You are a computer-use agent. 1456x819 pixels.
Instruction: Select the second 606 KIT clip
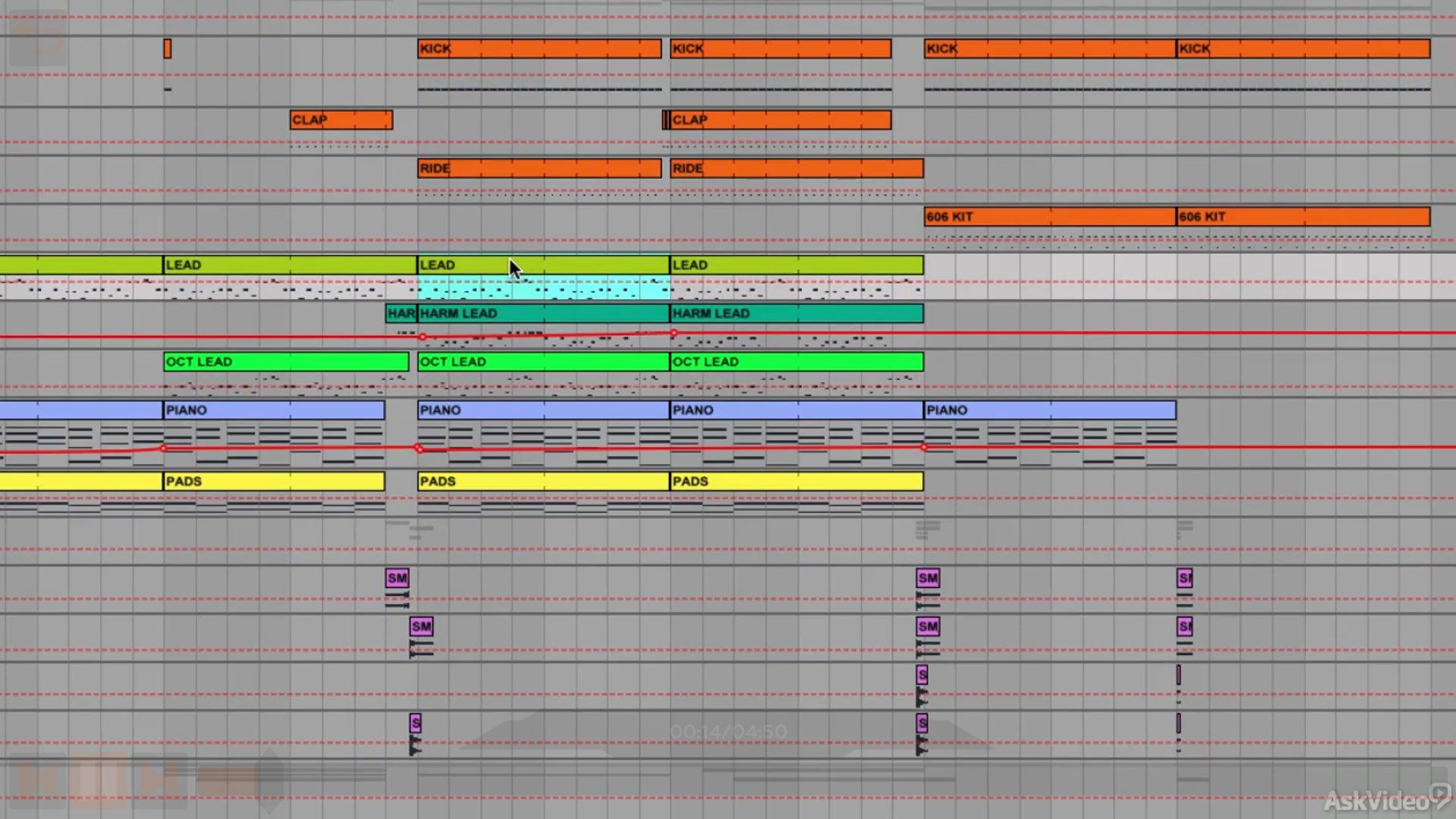click(x=1304, y=217)
